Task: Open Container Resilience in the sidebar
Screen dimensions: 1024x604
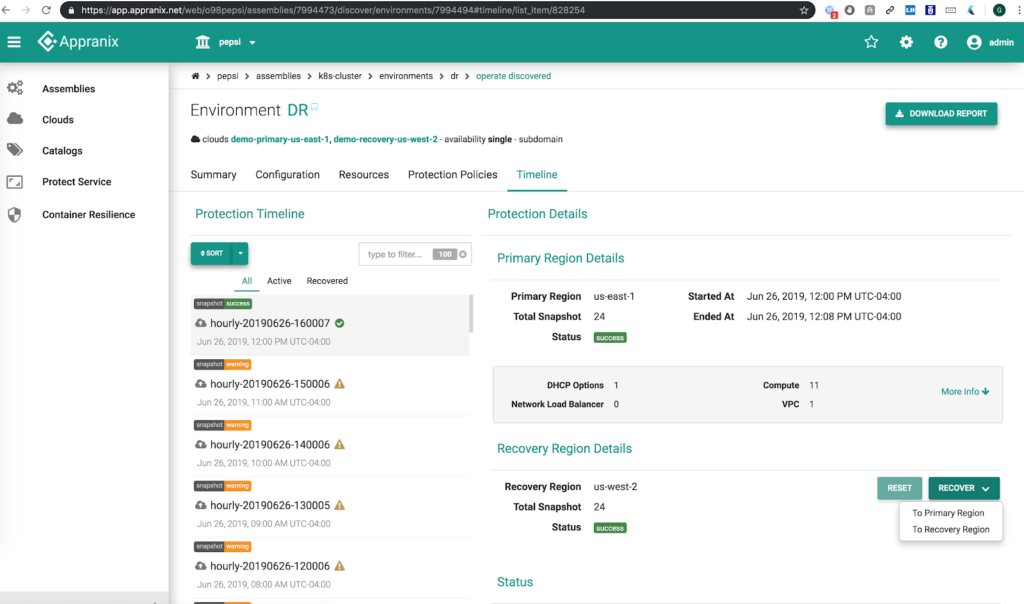Action: click(x=88, y=214)
